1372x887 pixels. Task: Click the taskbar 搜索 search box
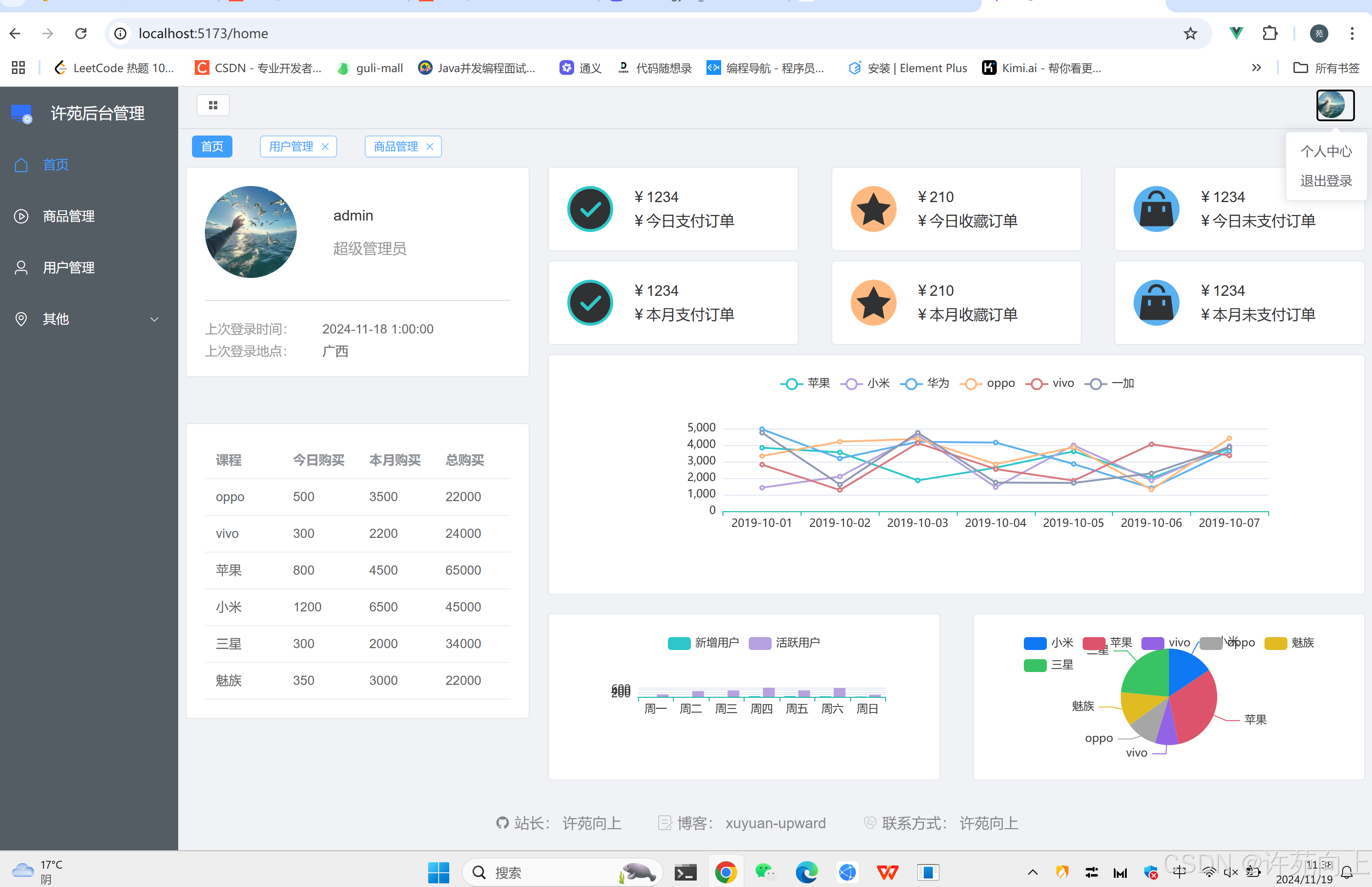tap(562, 873)
